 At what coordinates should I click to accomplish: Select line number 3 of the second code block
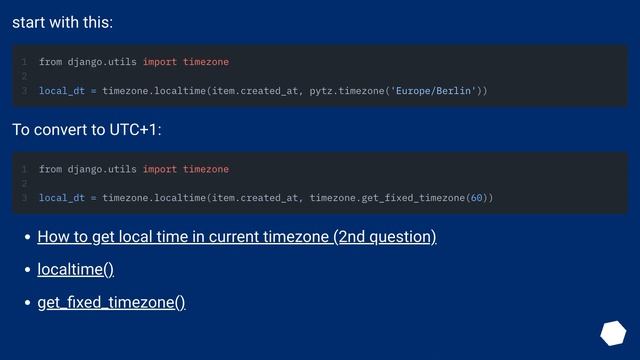24,198
